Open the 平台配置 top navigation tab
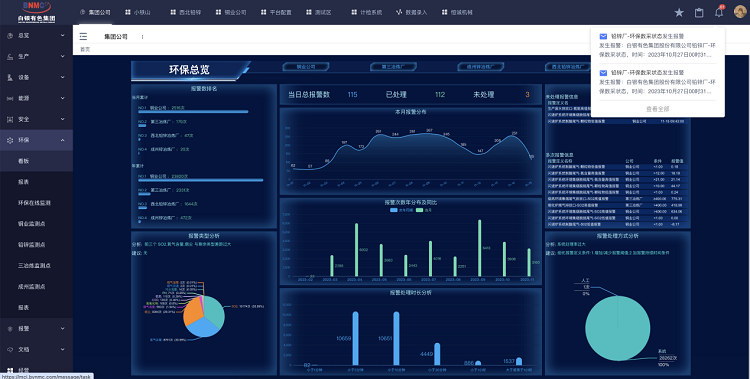The width and height of the screenshot is (750, 379). pyautogui.click(x=276, y=12)
